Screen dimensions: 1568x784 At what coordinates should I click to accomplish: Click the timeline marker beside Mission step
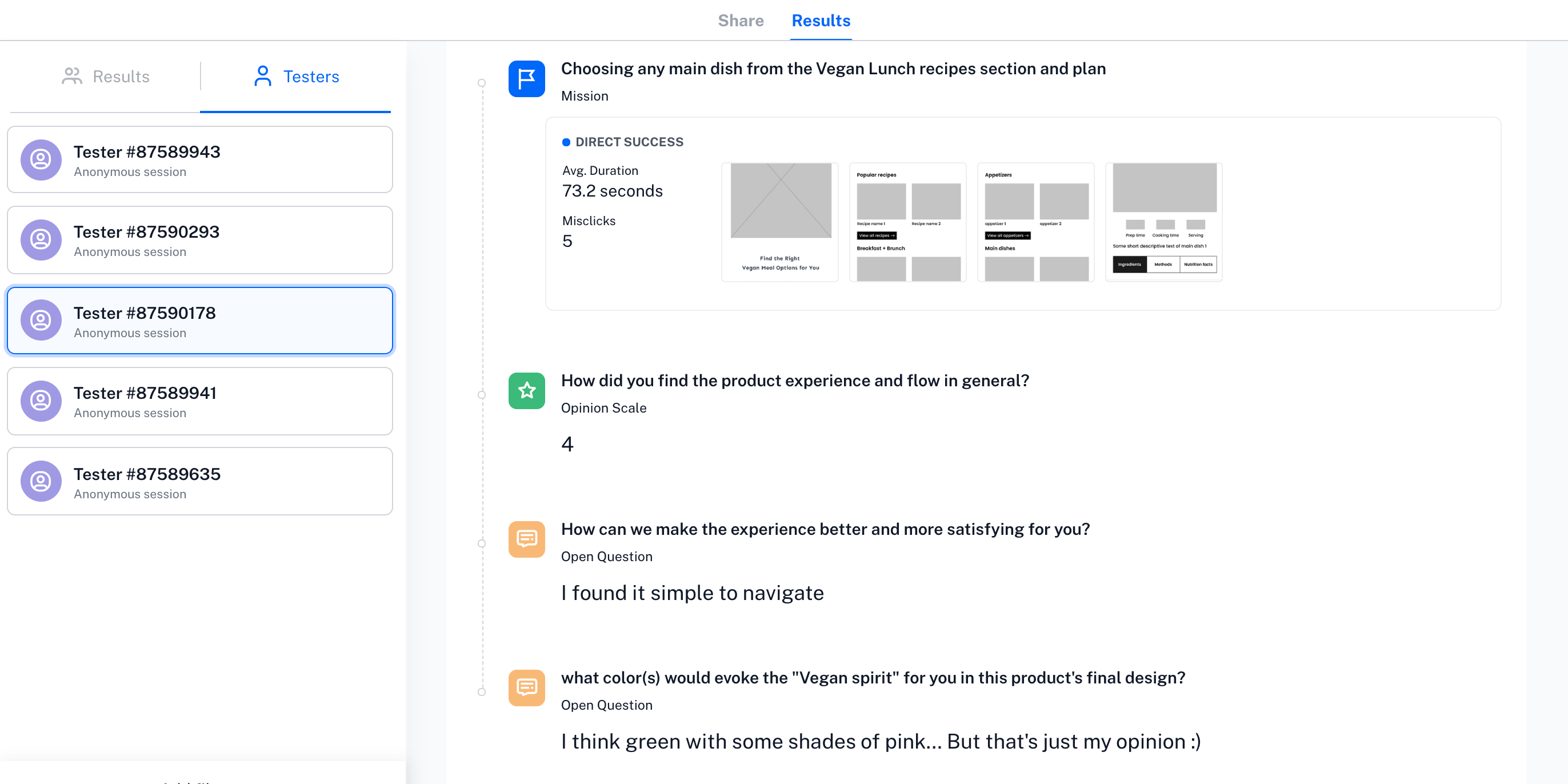click(x=482, y=83)
